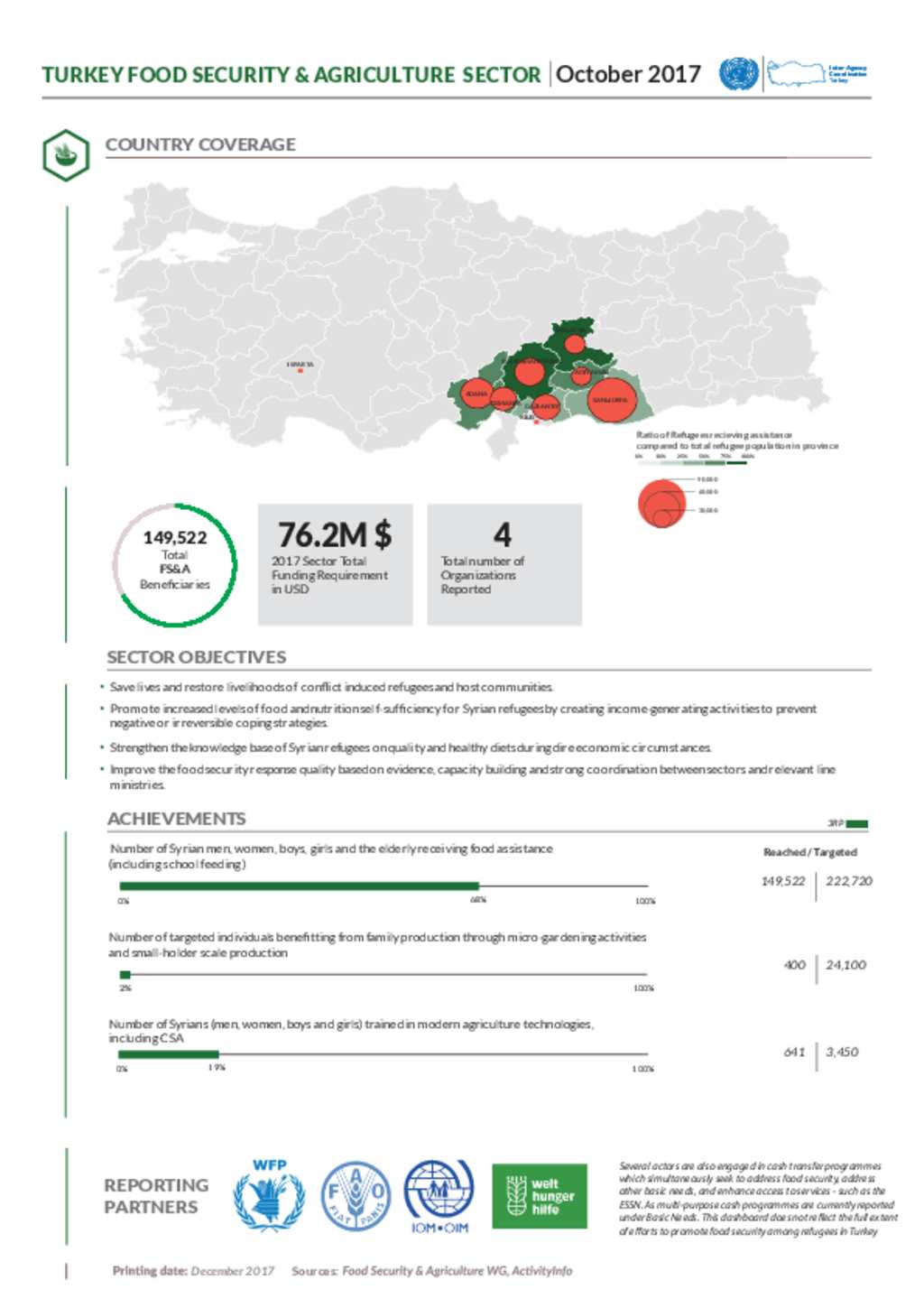Click the green SRP legend swatch
The image size is (924, 1308).
coord(857,824)
